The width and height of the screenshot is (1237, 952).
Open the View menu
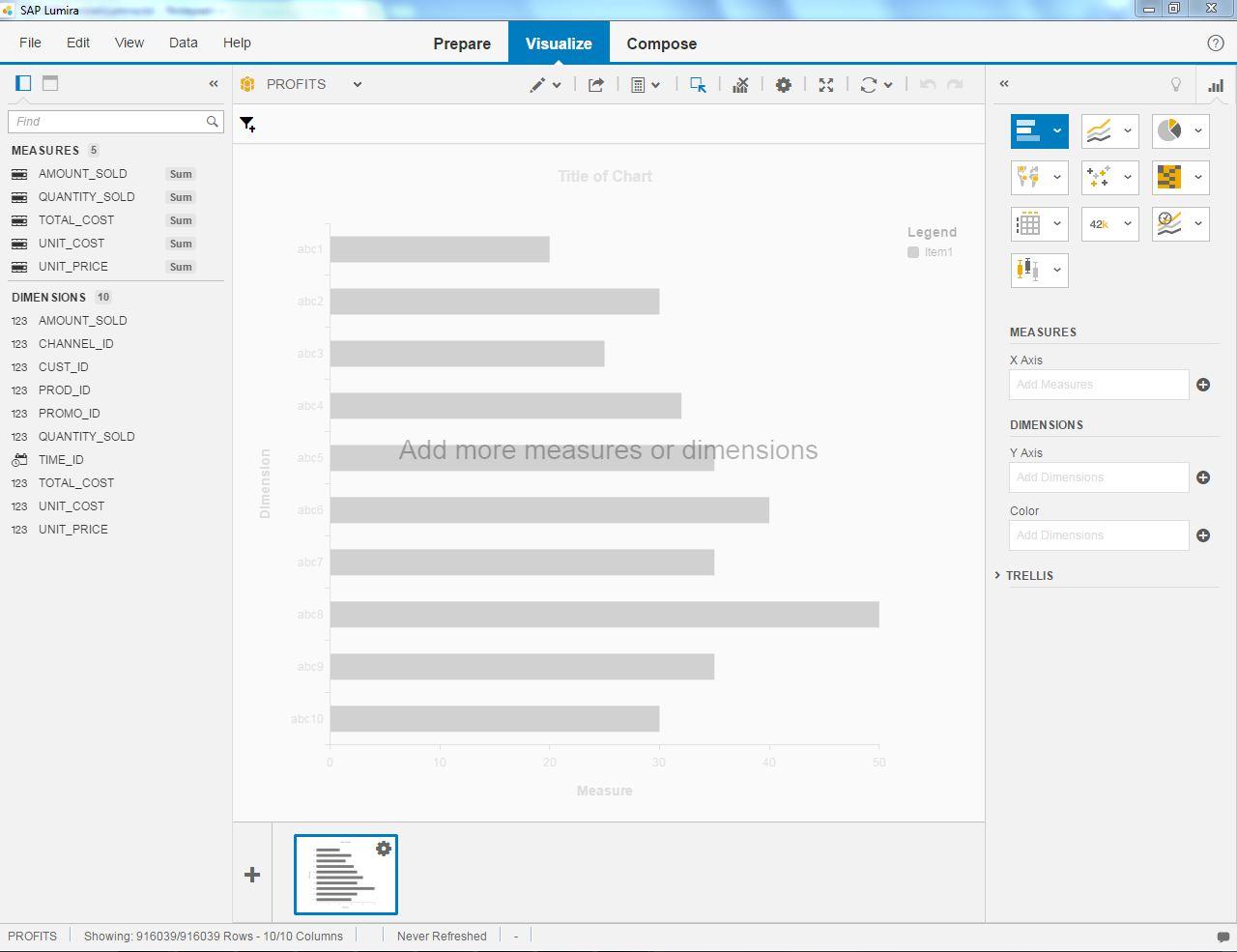[x=129, y=43]
